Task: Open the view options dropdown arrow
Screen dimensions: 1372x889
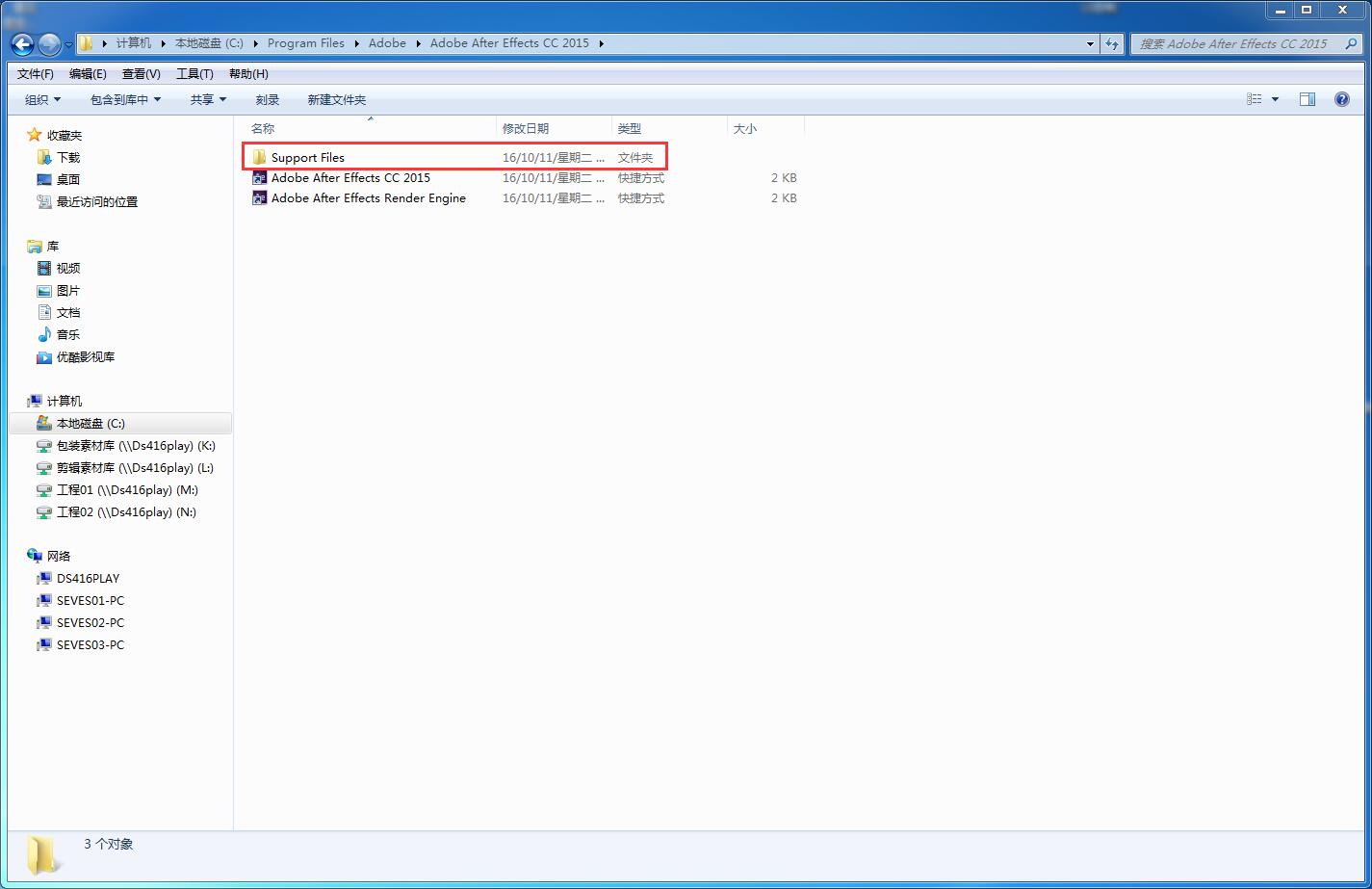Action: (1275, 99)
